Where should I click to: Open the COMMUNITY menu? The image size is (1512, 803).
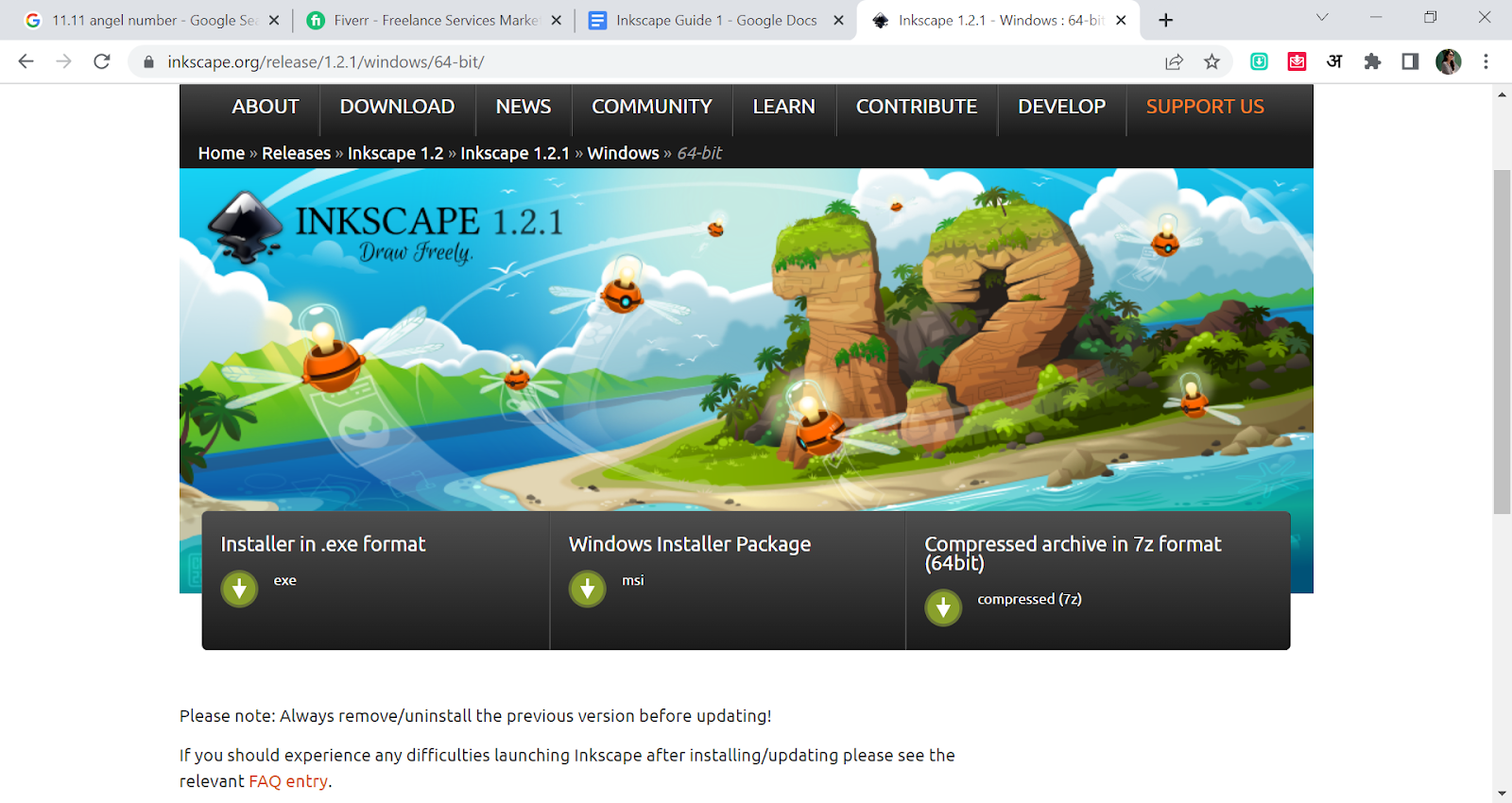tap(652, 107)
